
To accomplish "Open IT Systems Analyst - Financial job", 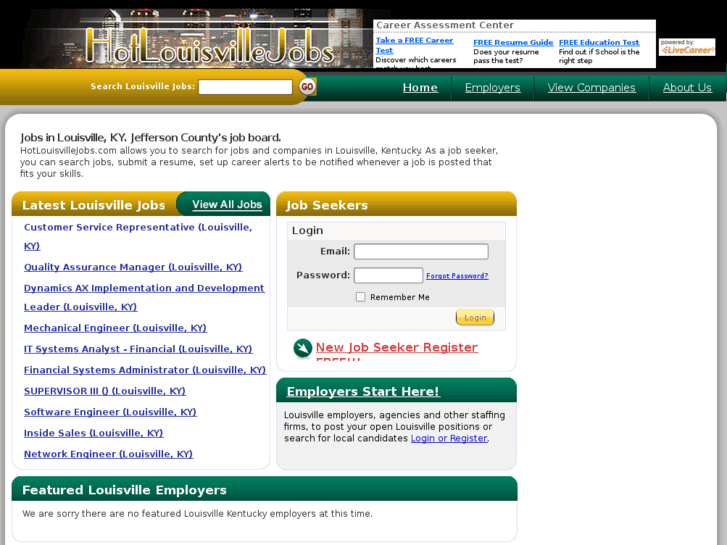I will (138, 349).
